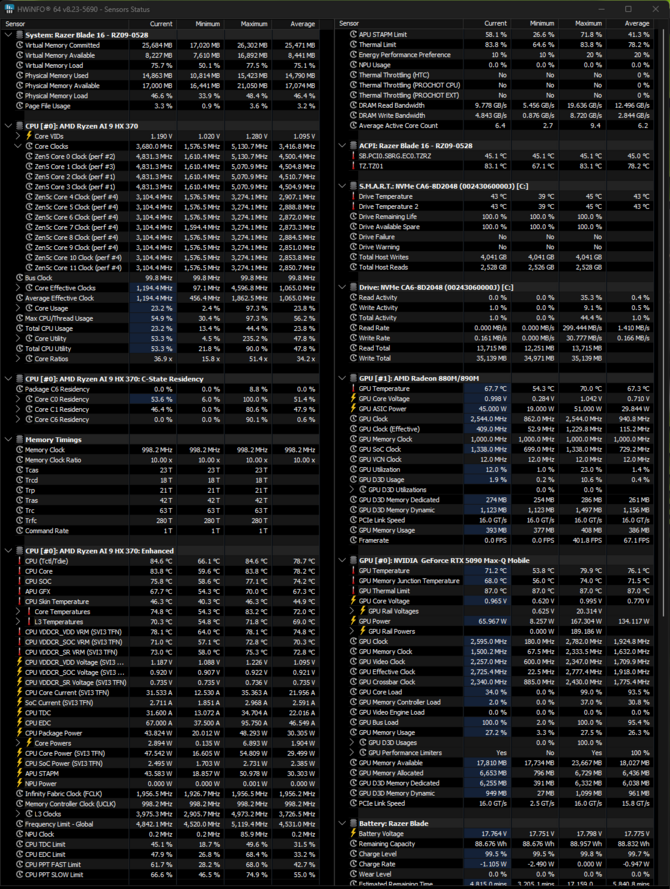Collapse the System: Razer Blade 16 group
The height and width of the screenshot is (889, 670).
coord(8,35)
